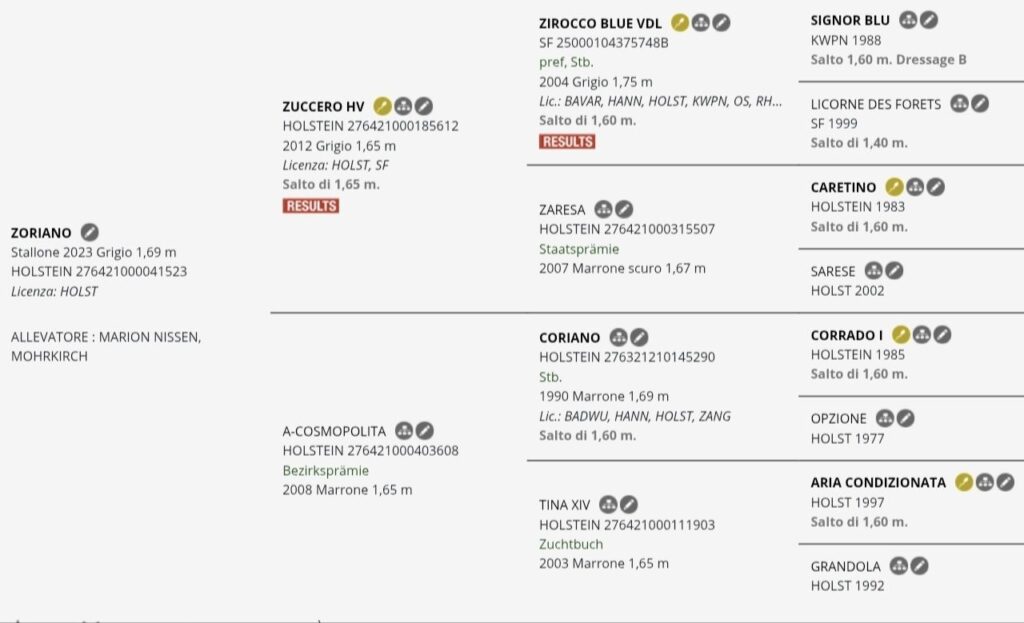The image size is (1024, 623).
Task: Click the edit pencil icon beside TINA XIV
Action: (629, 505)
